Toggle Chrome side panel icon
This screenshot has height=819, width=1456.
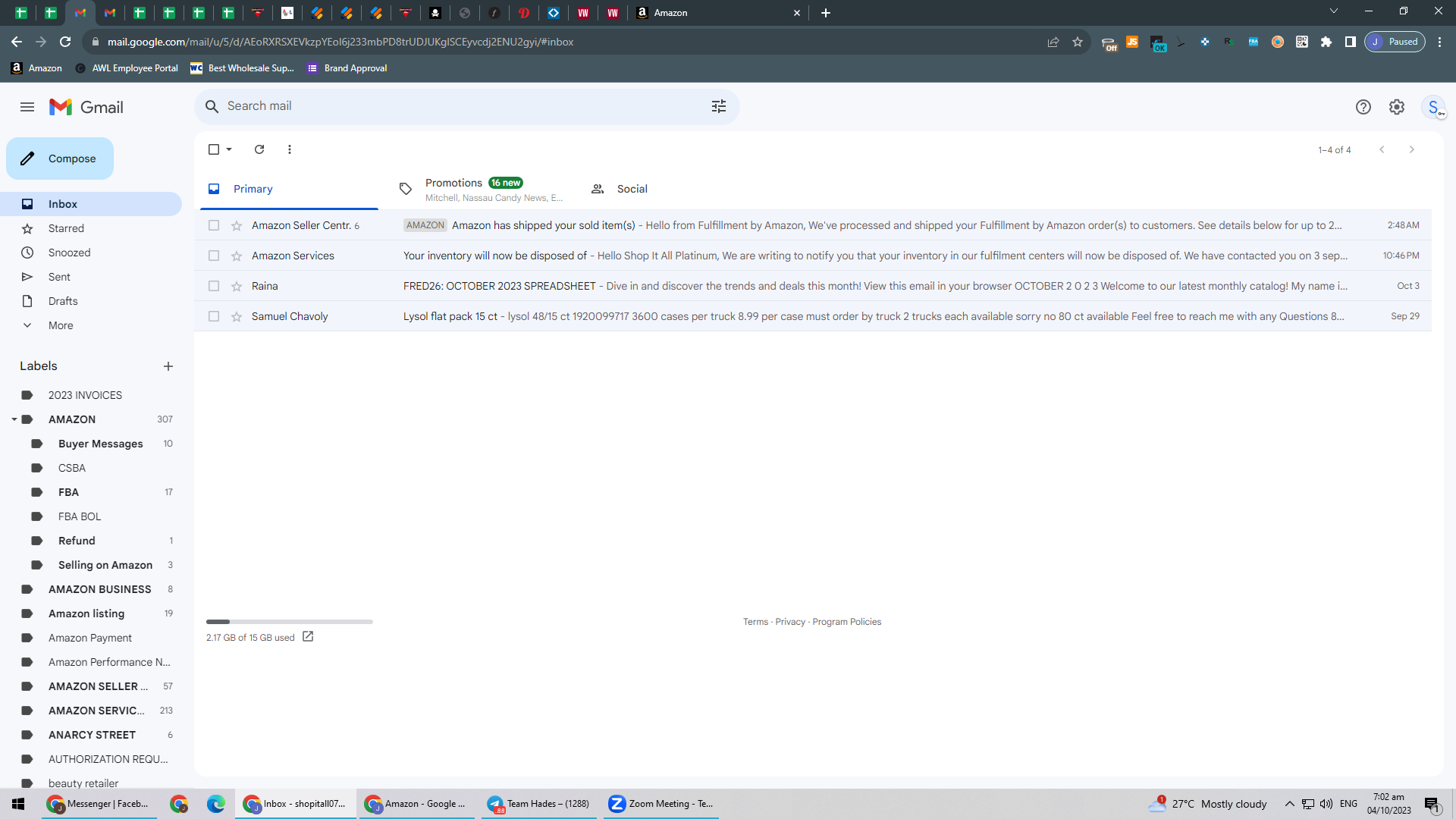[1351, 42]
